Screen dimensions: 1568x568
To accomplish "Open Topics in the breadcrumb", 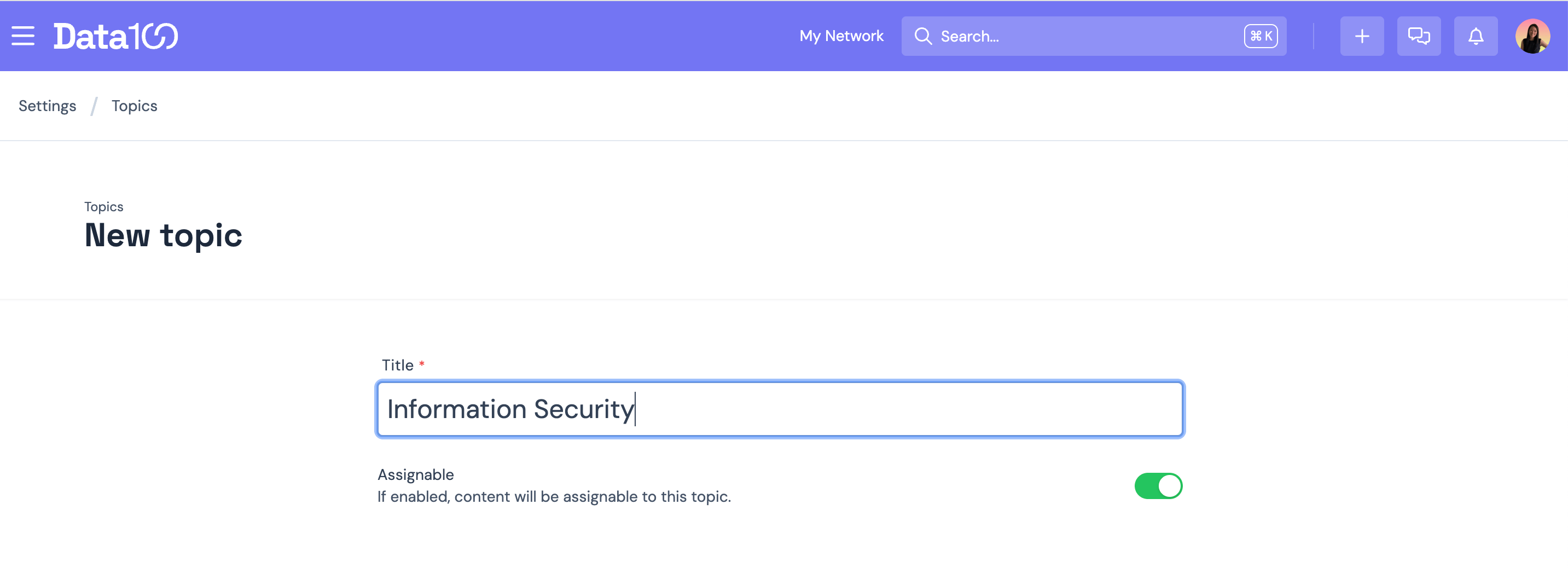I will 135,106.
